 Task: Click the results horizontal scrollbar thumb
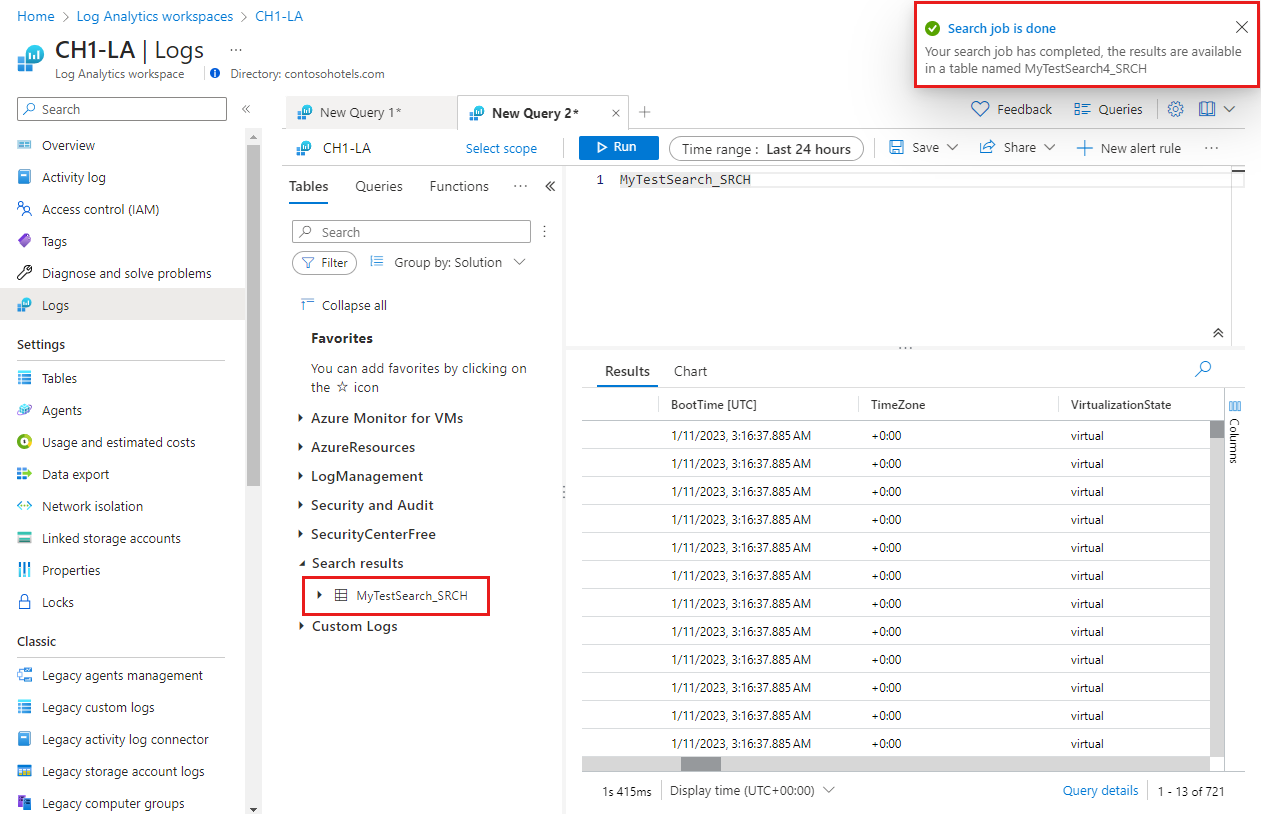[701, 763]
